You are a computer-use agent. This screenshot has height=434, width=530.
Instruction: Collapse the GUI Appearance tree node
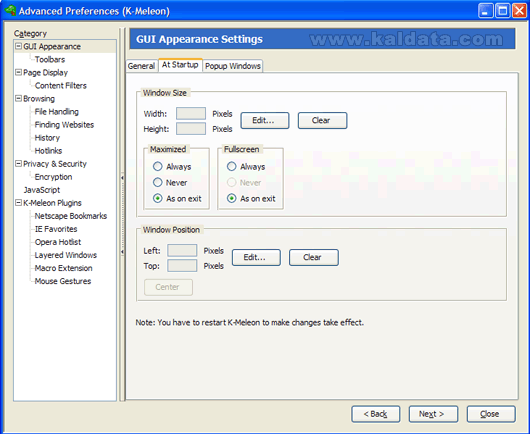click(x=18, y=46)
